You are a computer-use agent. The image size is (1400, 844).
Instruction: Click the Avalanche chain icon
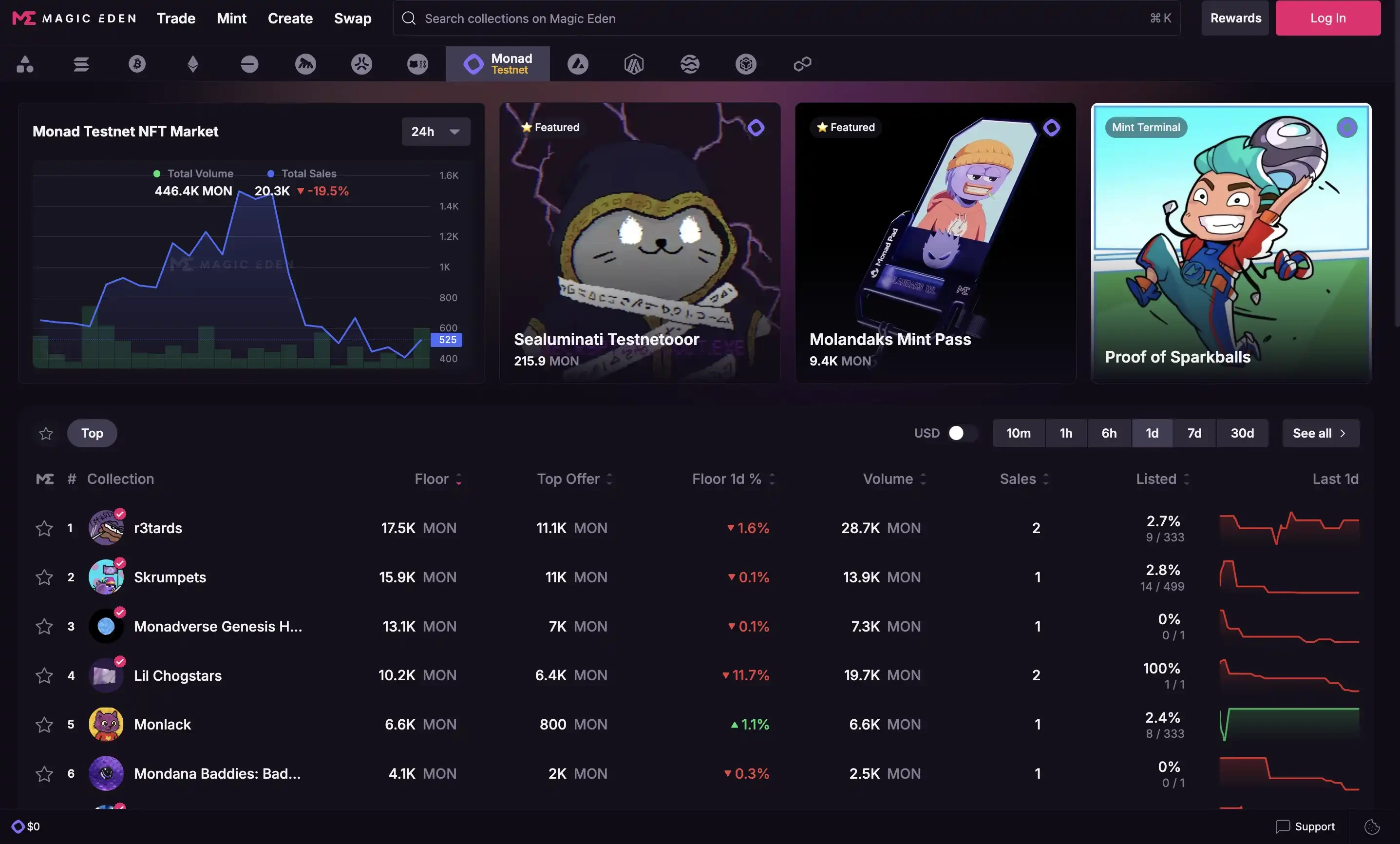(x=577, y=64)
